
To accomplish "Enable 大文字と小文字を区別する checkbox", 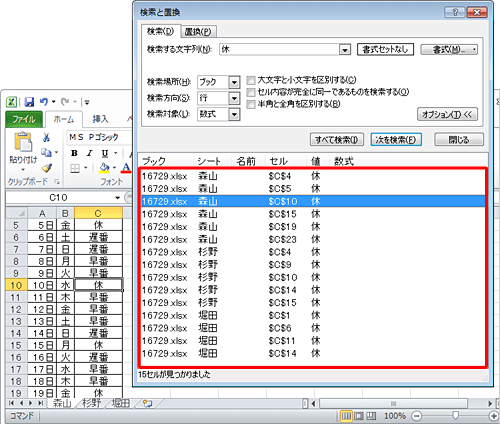I will (x=251, y=80).
